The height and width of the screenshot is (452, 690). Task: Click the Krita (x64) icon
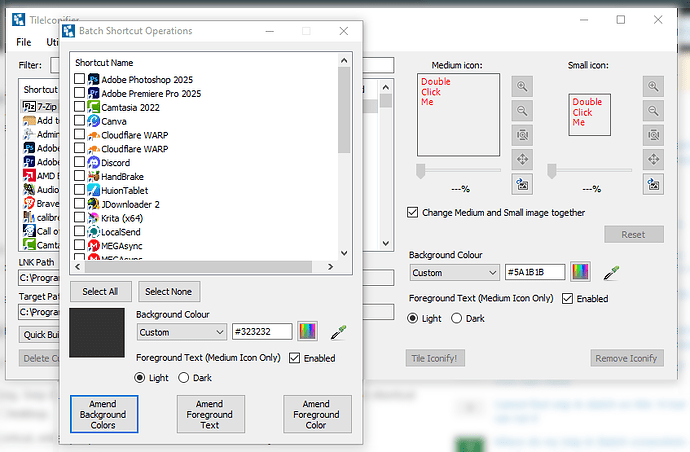point(93,218)
